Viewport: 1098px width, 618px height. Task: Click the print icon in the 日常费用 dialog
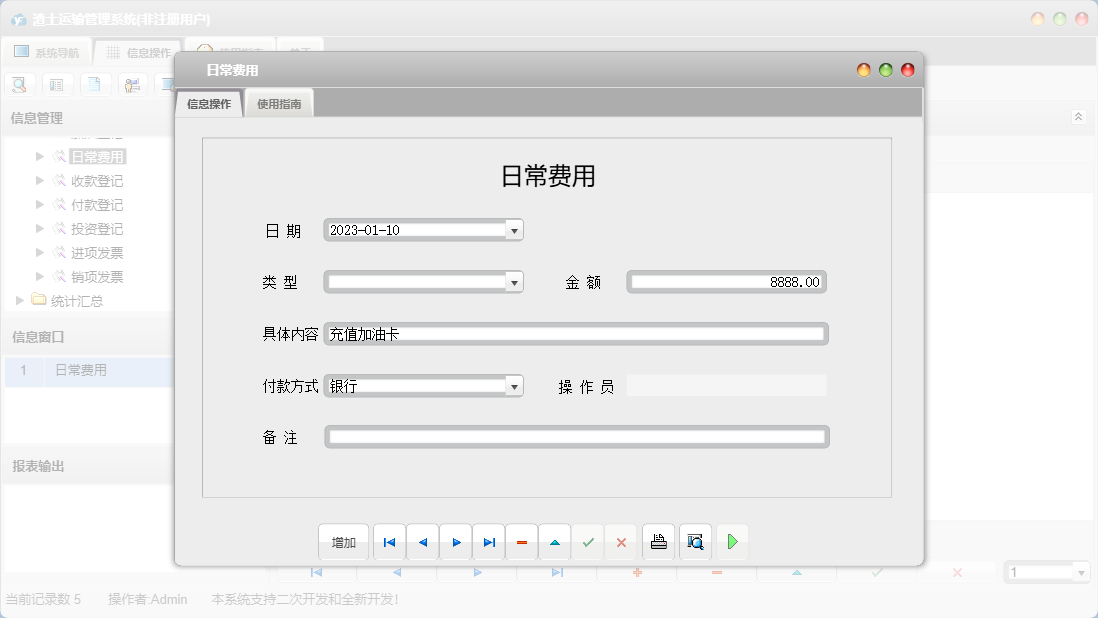(x=659, y=541)
